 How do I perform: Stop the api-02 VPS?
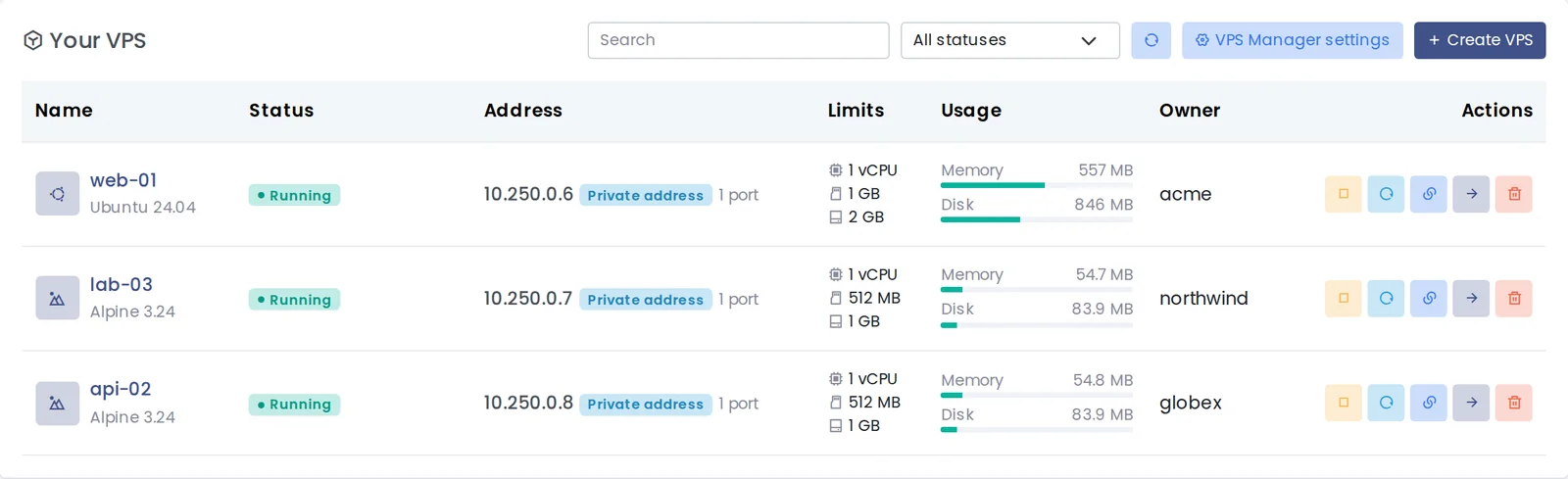1343,403
